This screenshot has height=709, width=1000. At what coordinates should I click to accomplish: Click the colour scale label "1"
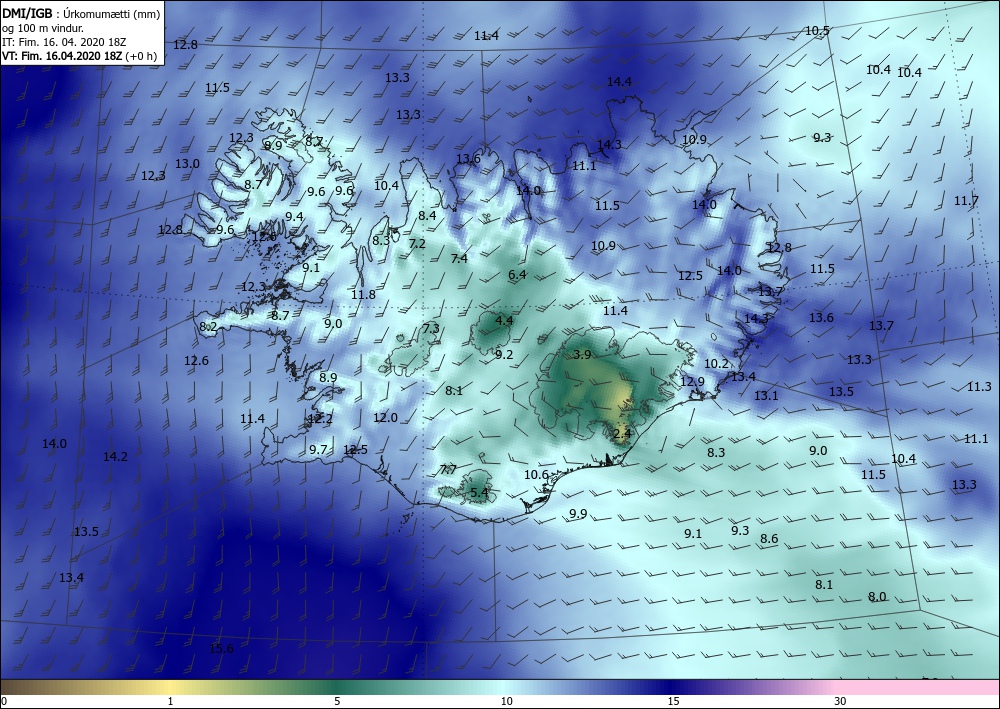170,701
